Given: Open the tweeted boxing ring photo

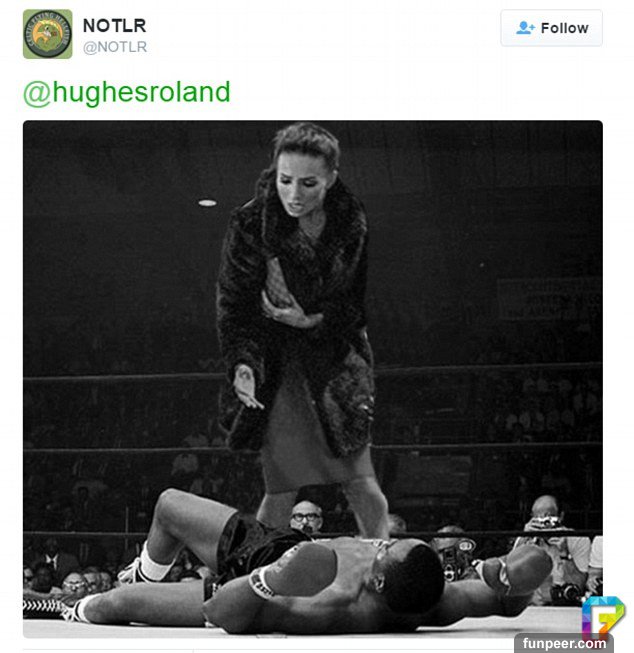Looking at the screenshot, I should click(x=312, y=379).
